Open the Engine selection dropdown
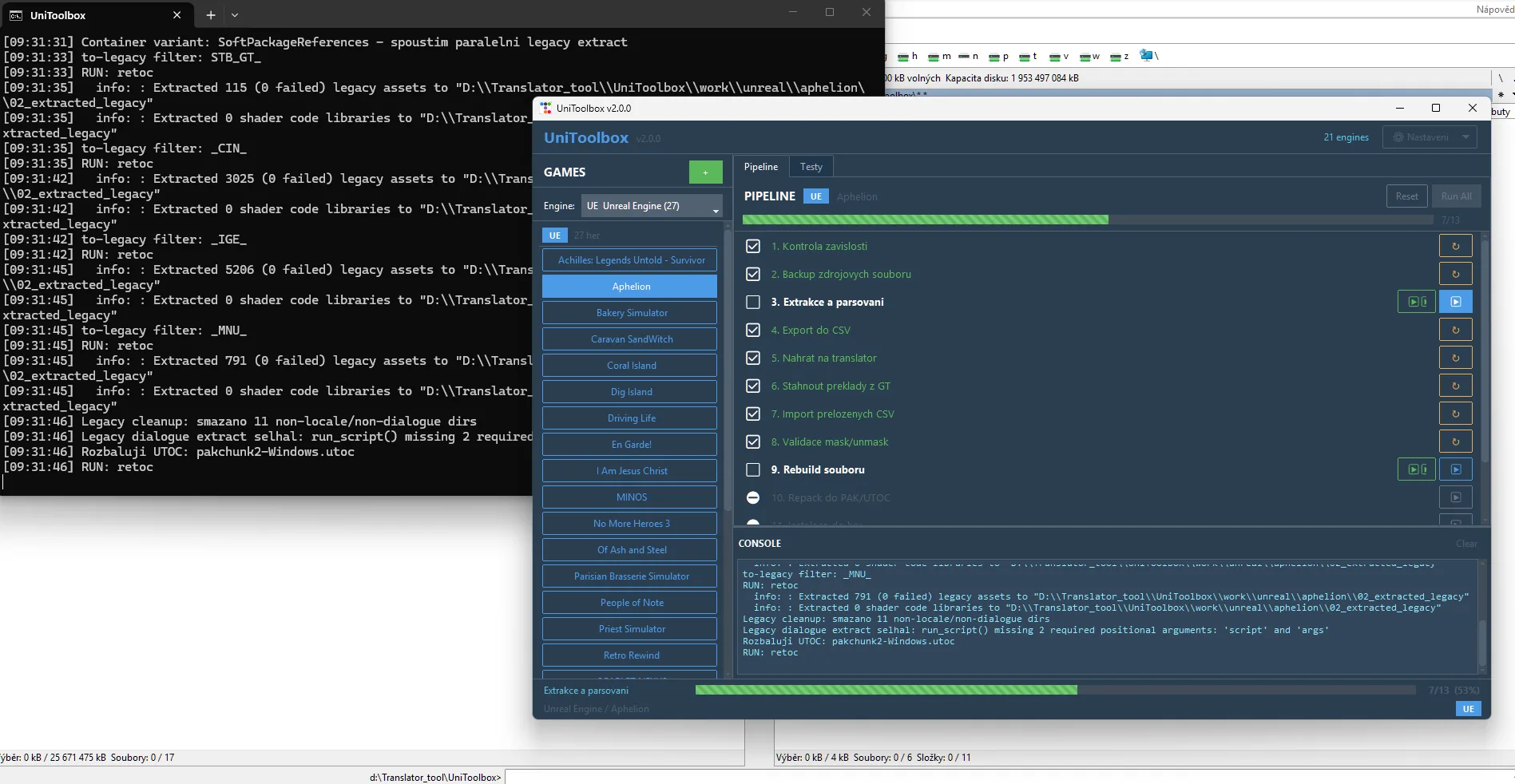 tap(651, 206)
